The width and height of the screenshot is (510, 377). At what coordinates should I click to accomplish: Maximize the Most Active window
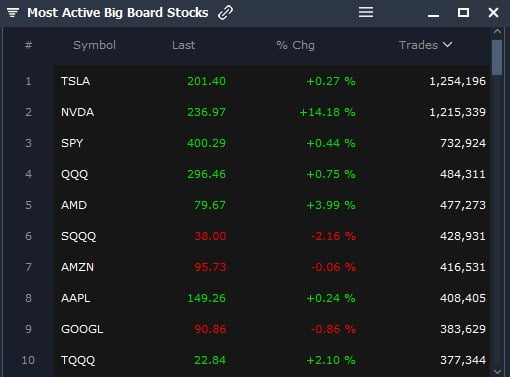tap(463, 13)
